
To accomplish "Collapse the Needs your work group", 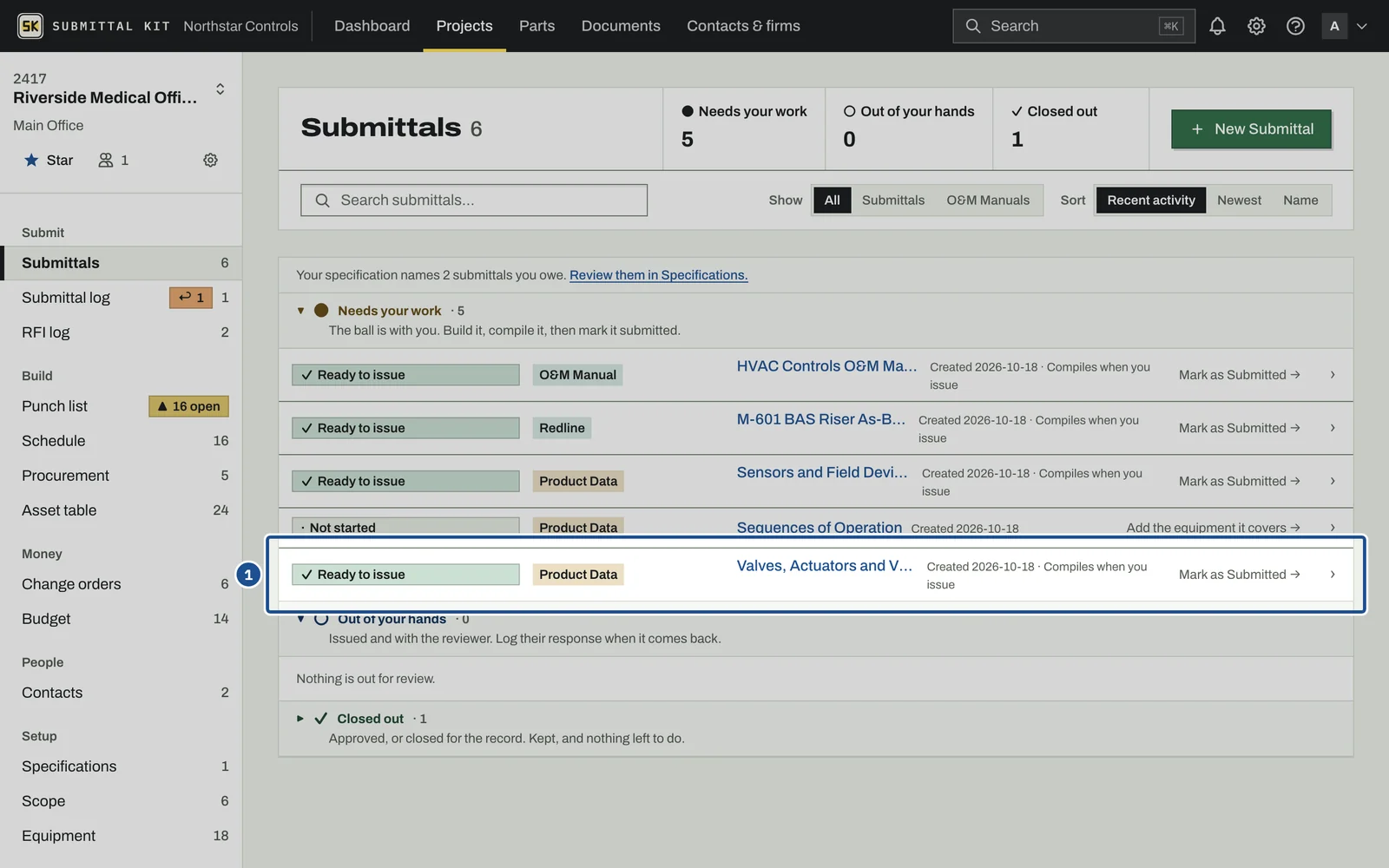I will [x=300, y=311].
